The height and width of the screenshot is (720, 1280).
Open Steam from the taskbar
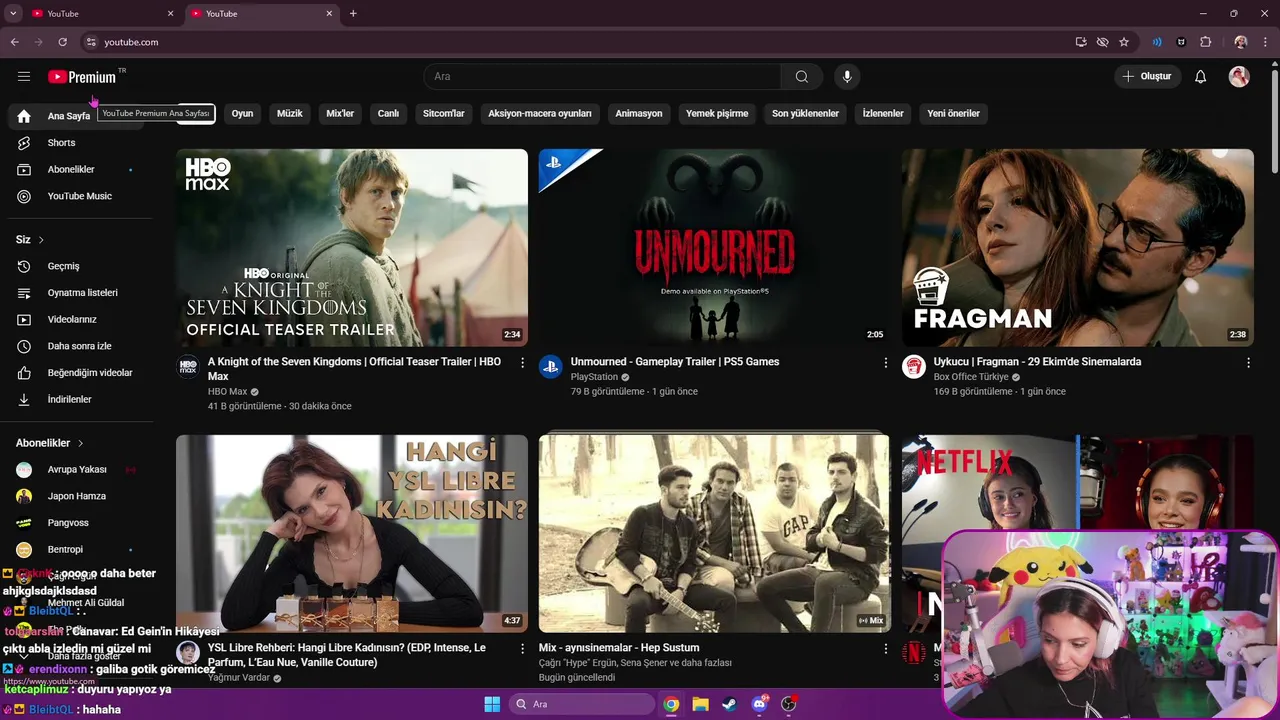click(x=730, y=704)
